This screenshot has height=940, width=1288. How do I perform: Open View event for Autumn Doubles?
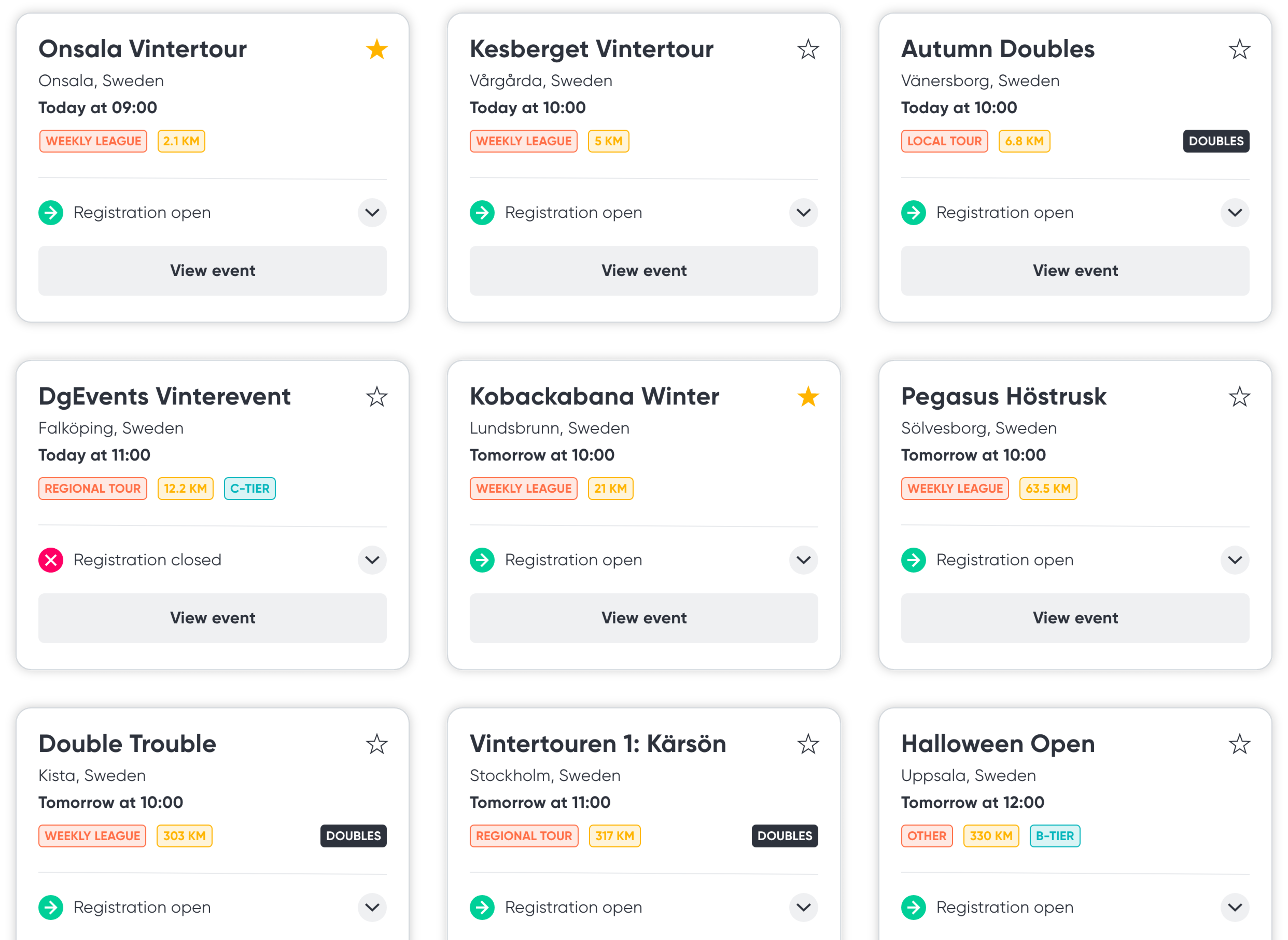click(1075, 271)
